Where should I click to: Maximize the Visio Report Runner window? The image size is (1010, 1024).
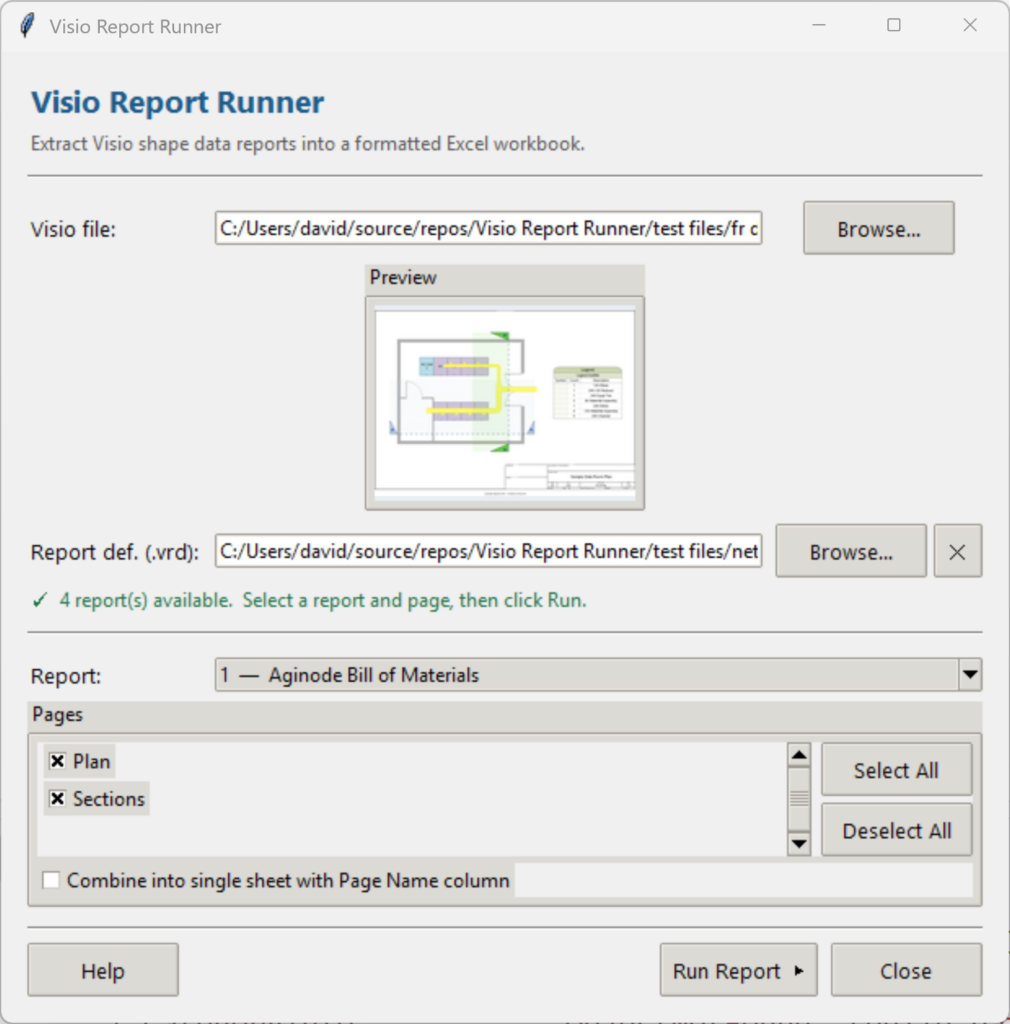(894, 25)
